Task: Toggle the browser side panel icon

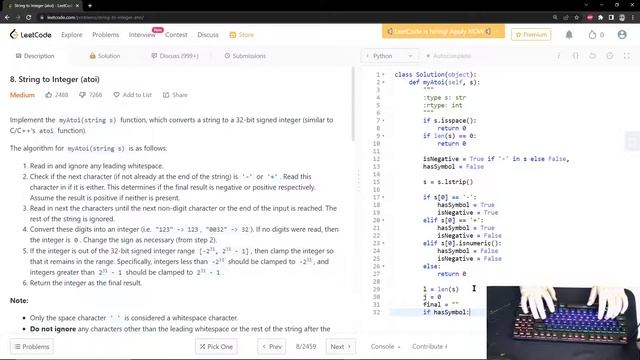Action: click(611, 18)
